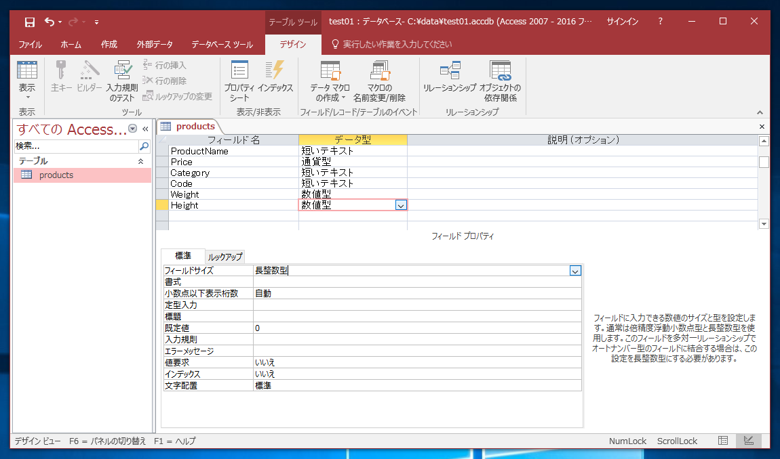Choose ルックアップの変更 lookup modification

(178, 96)
